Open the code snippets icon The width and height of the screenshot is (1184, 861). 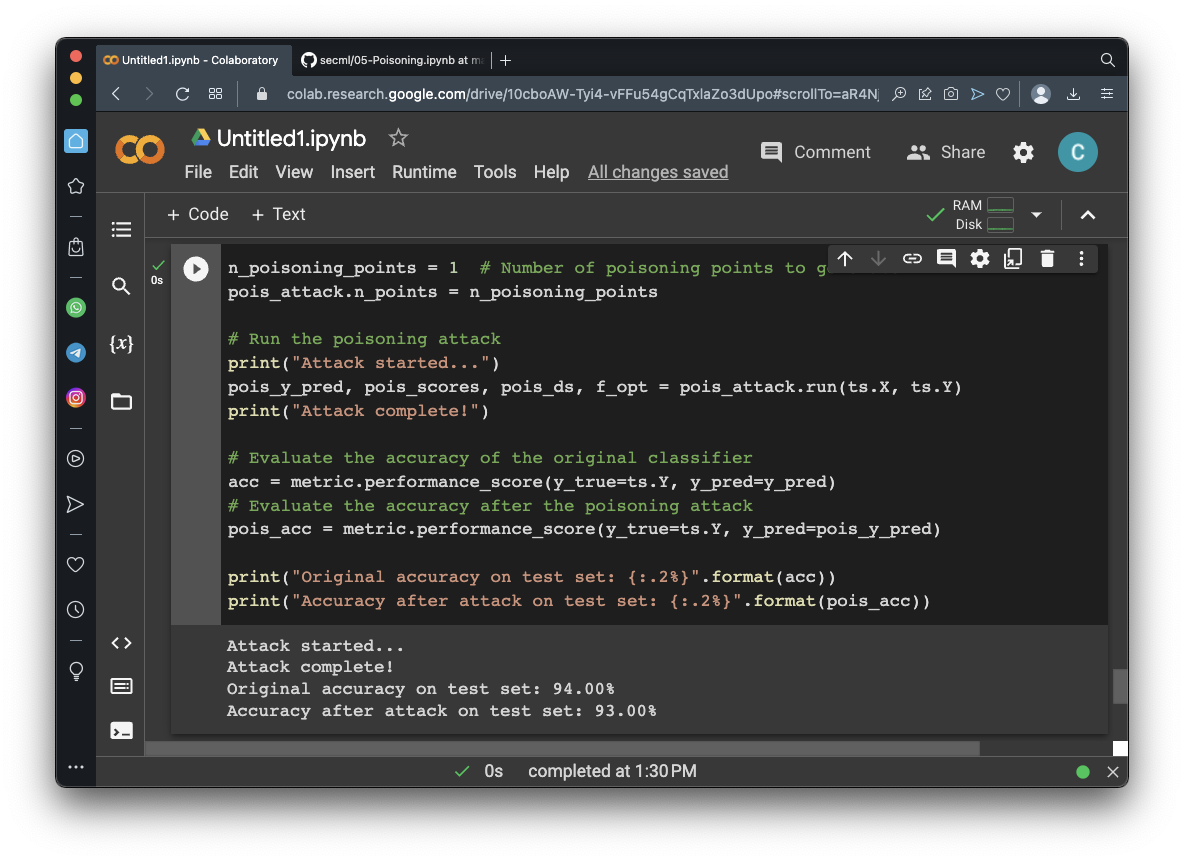click(121, 643)
